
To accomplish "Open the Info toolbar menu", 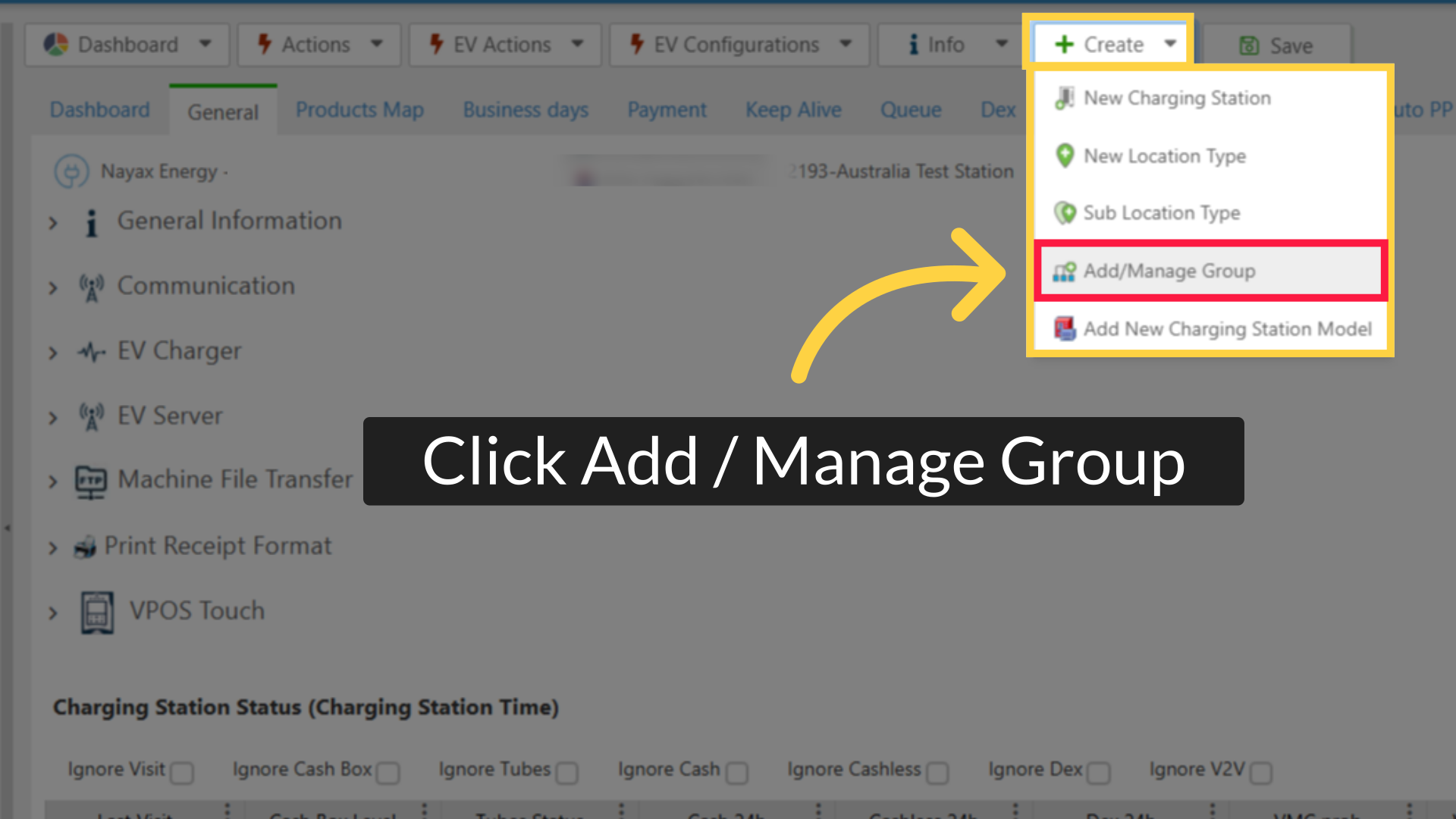I will (949, 45).
